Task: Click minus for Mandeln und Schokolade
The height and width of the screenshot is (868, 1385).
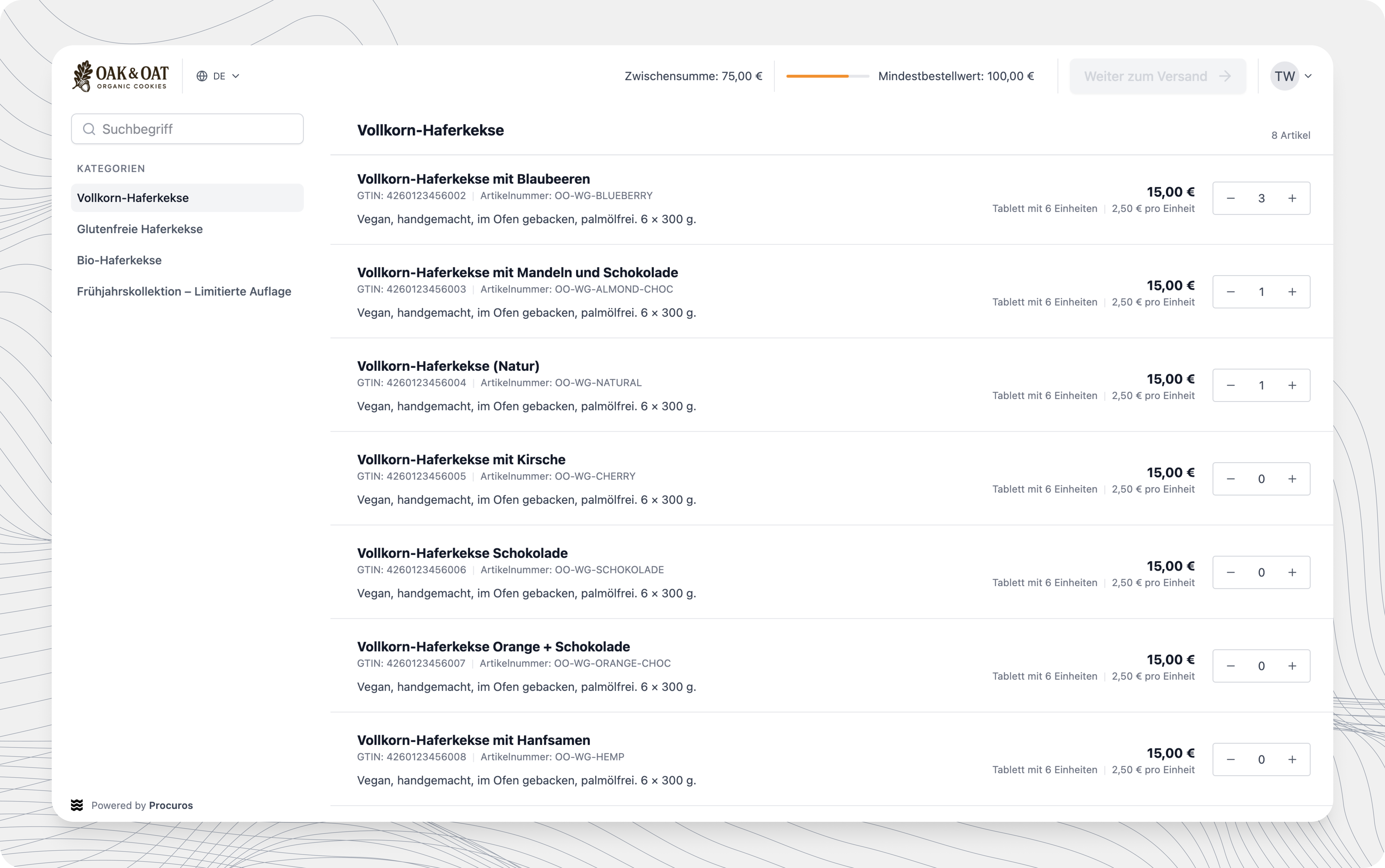Action: (1230, 292)
